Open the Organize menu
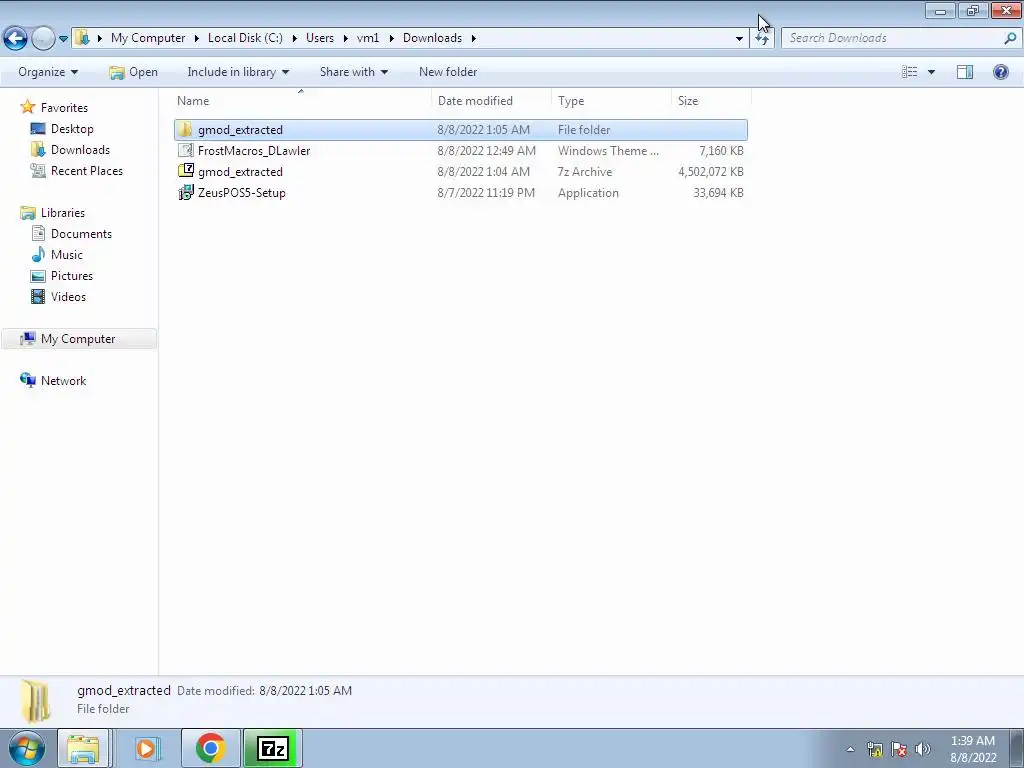Screen dimensions: 1024x768 tap(48, 72)
